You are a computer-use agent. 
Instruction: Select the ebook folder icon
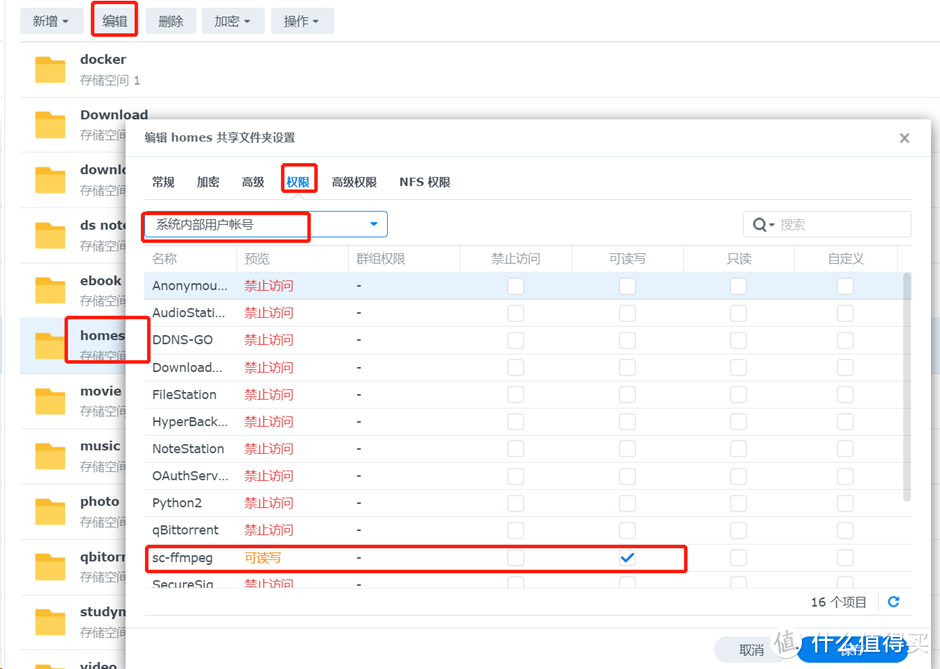coord(50,290)
